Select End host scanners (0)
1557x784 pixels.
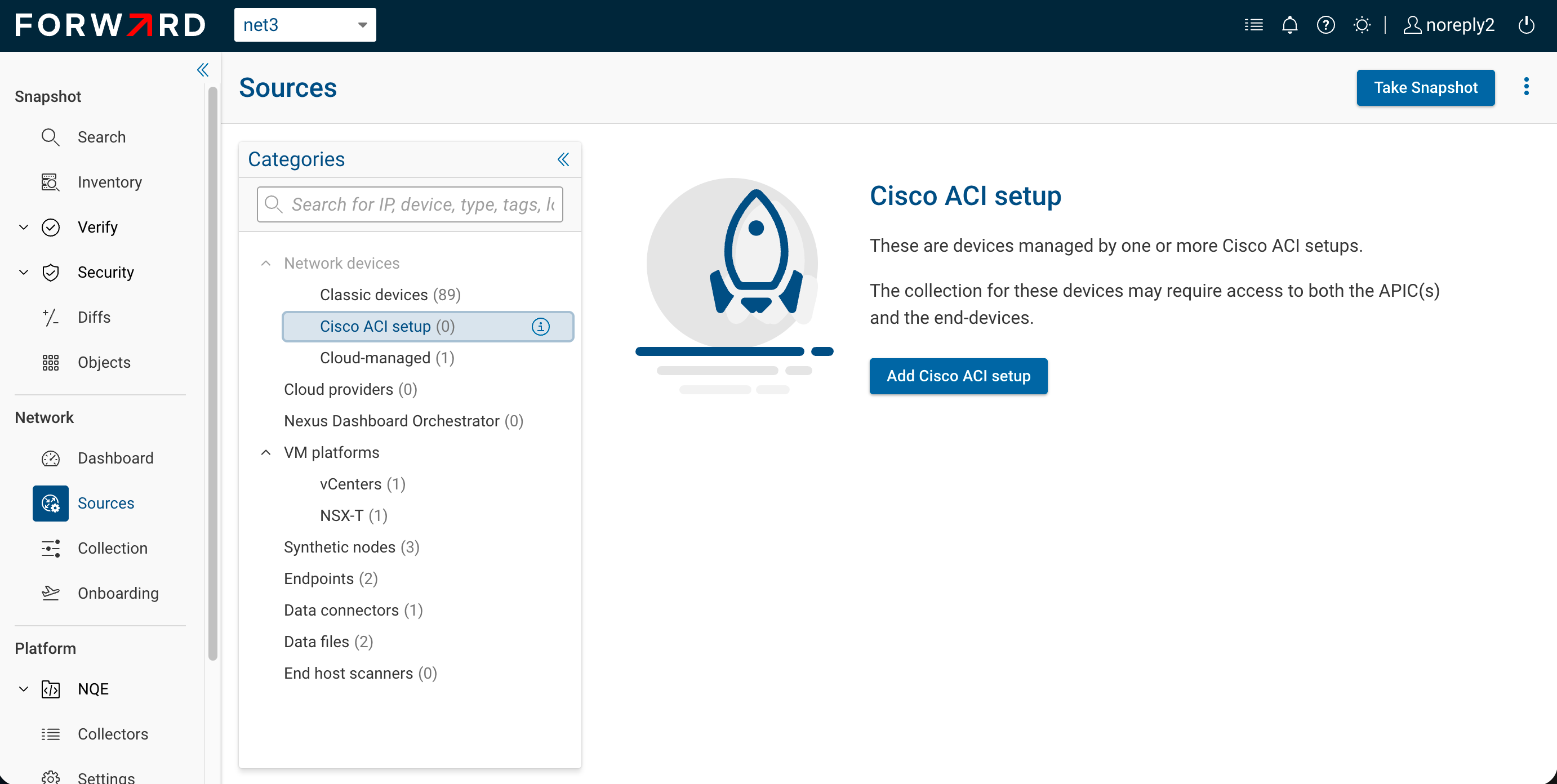[x=360, y=674]
